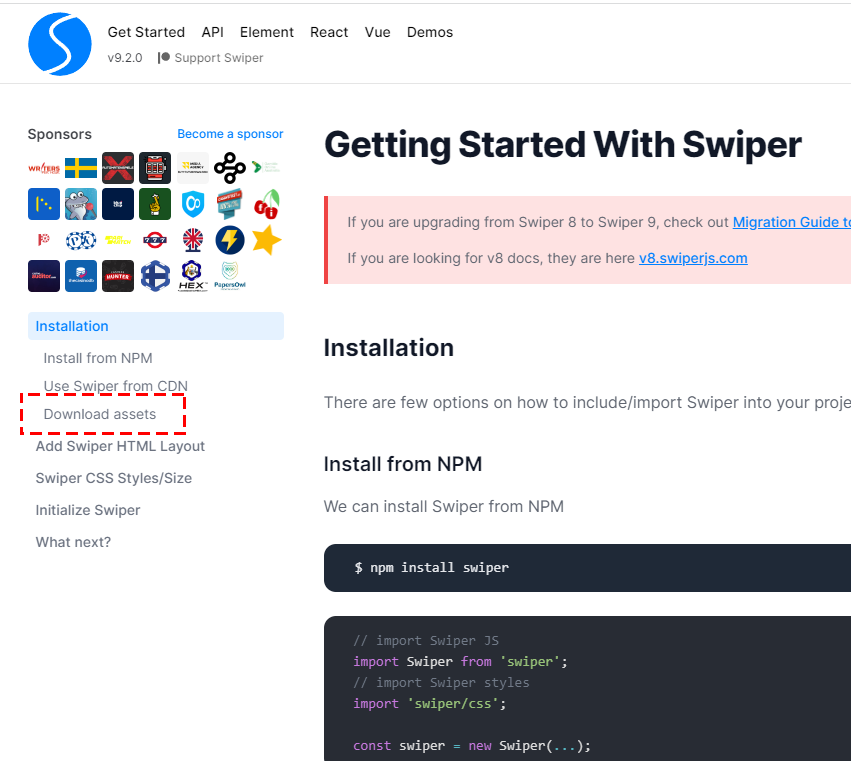Click the blue Swiper logo
The width and height of the screenshot is (851, 761).
click(x=60, y=44)
